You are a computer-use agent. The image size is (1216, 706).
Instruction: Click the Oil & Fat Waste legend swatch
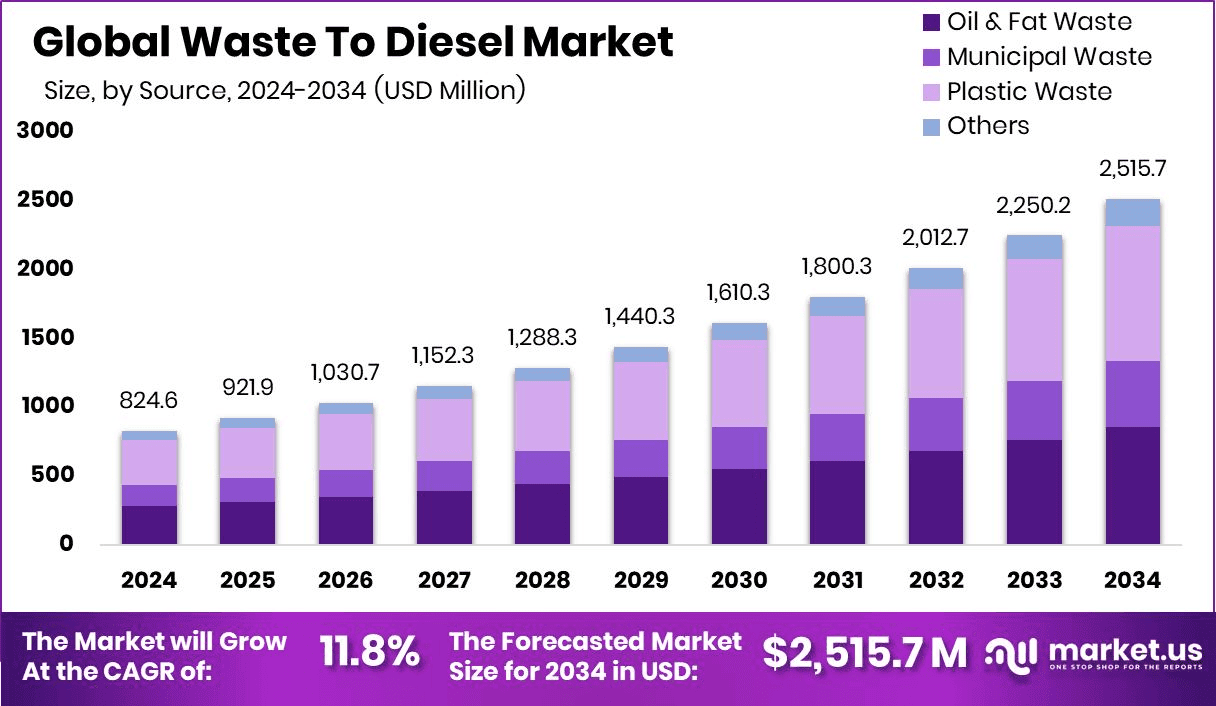click(932, 21)
